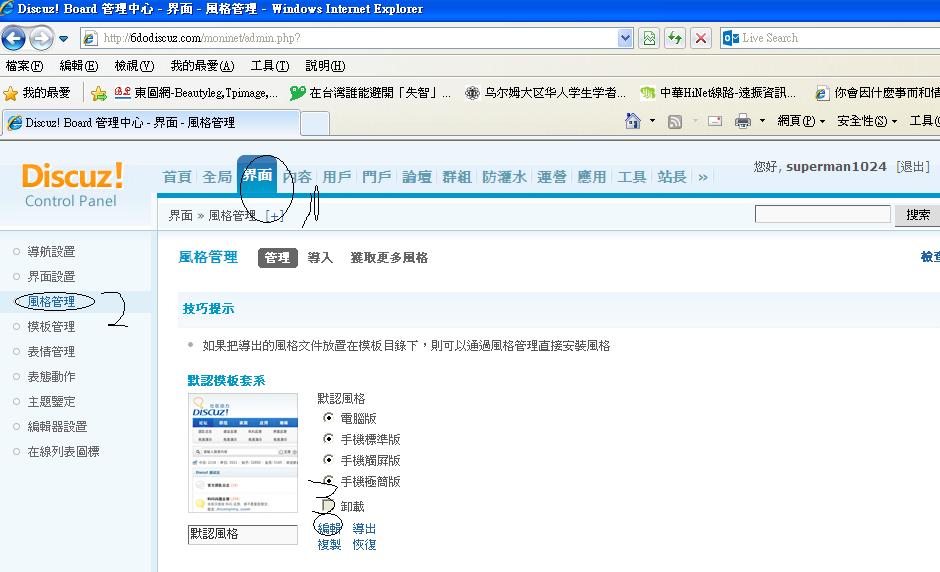Stop loading with the red X icon

[701, 38]
